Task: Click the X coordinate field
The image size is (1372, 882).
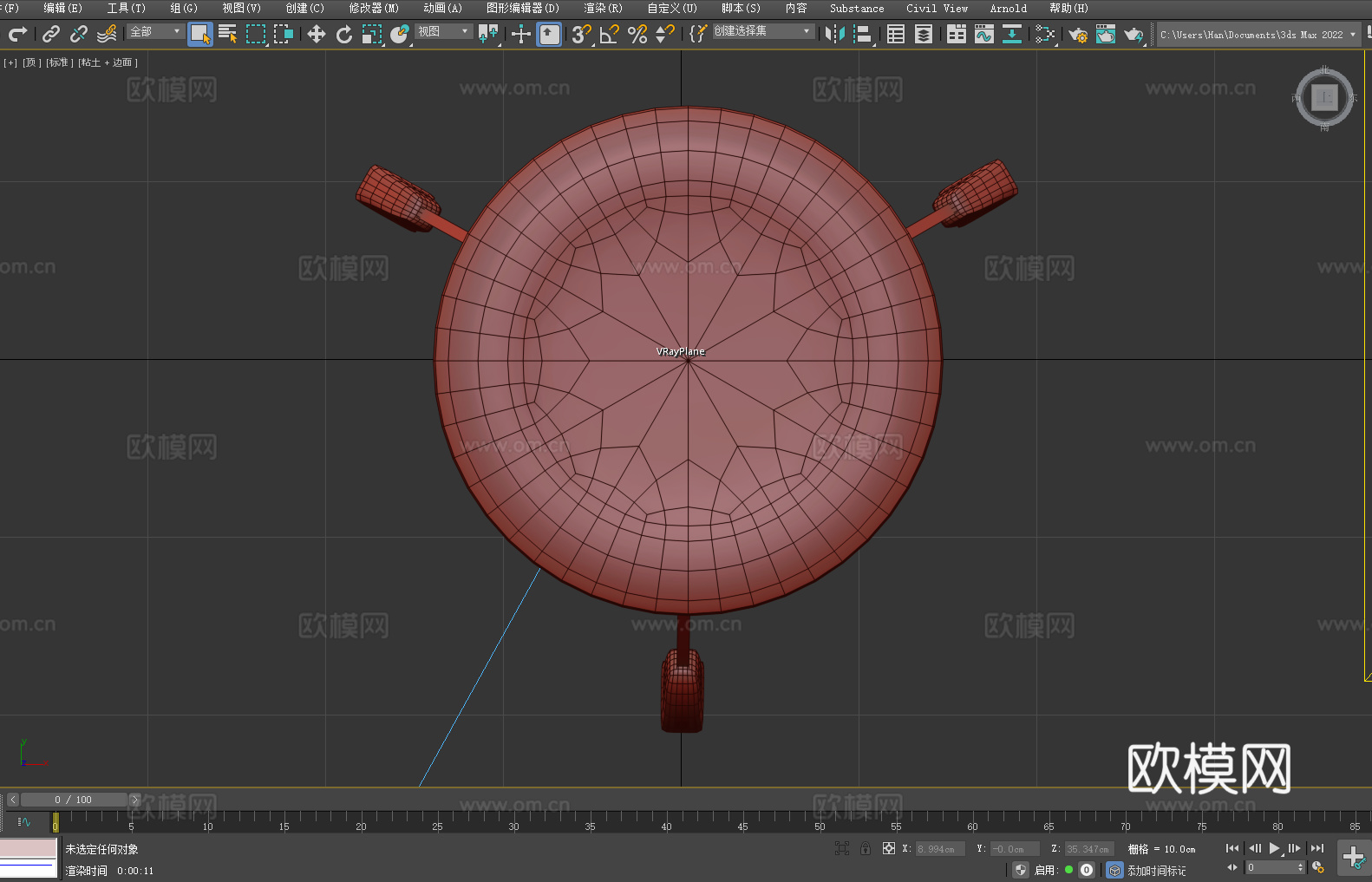Action: pyautogui.click(x=940, y=849)
